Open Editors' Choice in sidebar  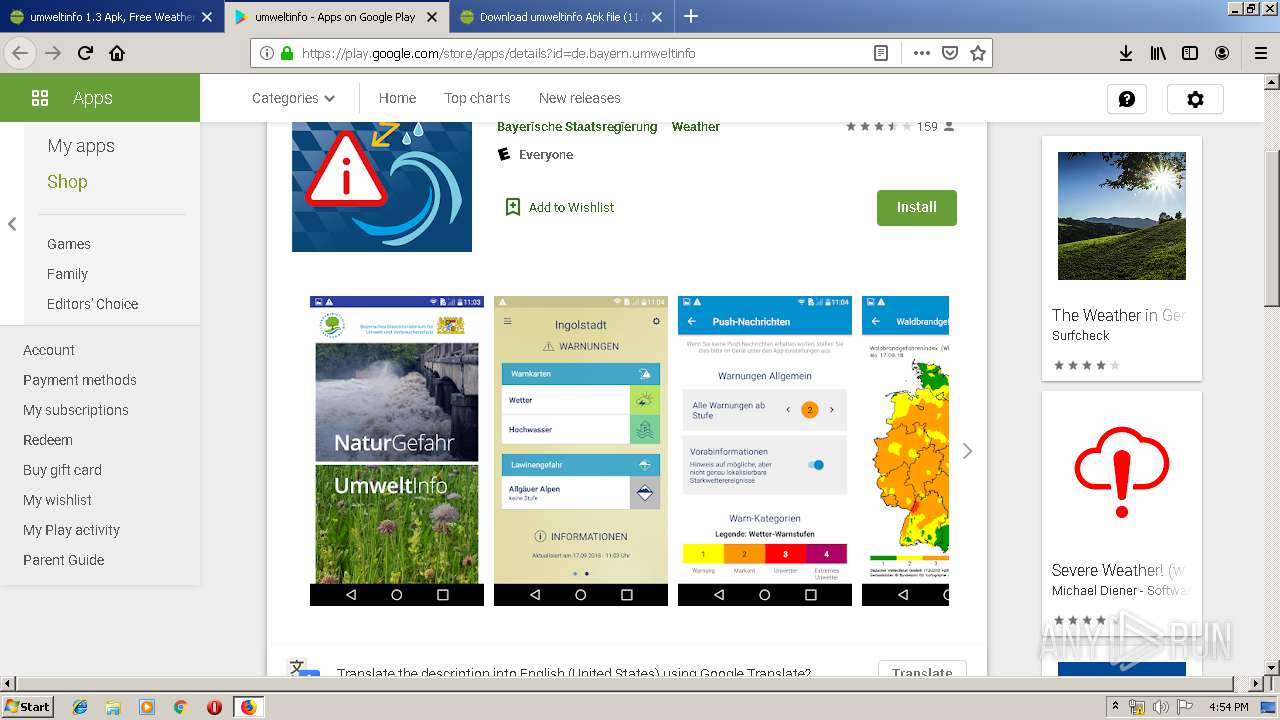pyautogui.click(x=93, y=304)
